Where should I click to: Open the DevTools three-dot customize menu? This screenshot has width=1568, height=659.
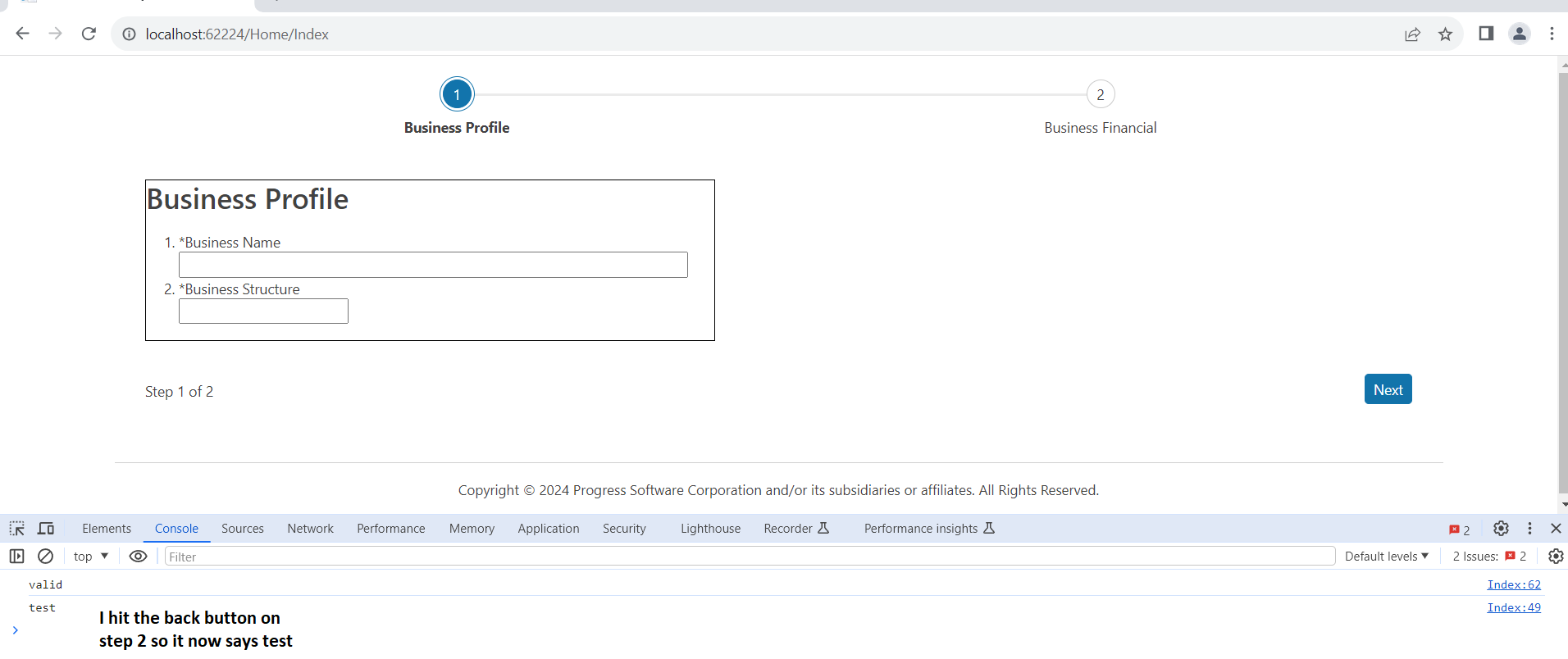pyautogui.click(x=1529, y=529)
